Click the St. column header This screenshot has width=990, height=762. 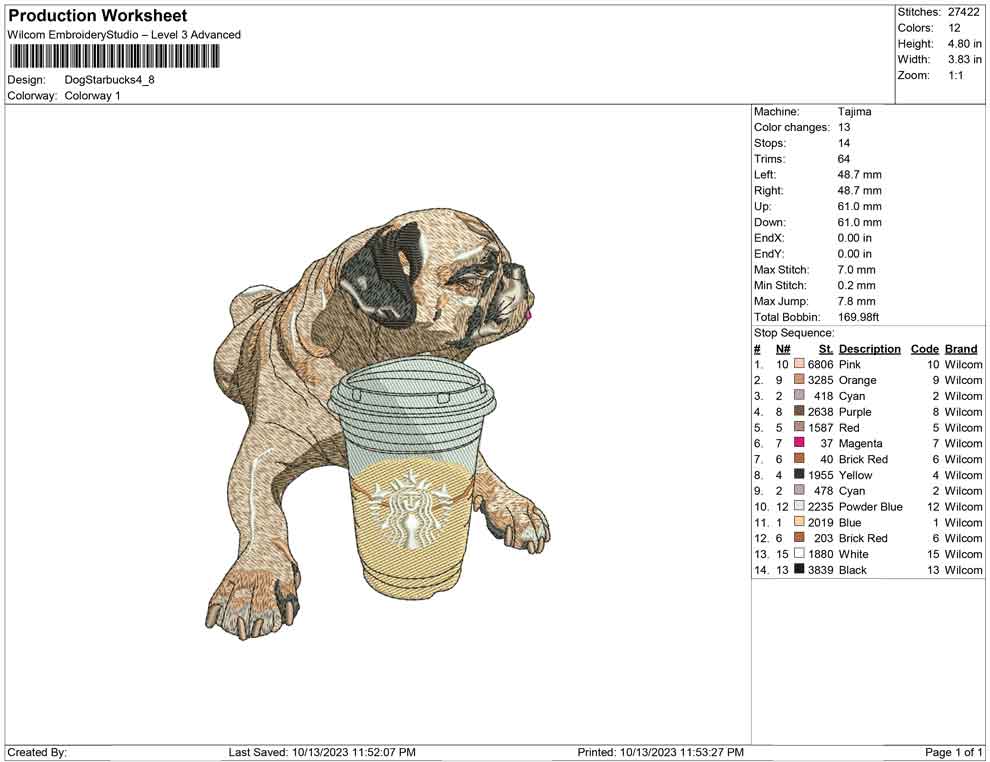point(826,349)
